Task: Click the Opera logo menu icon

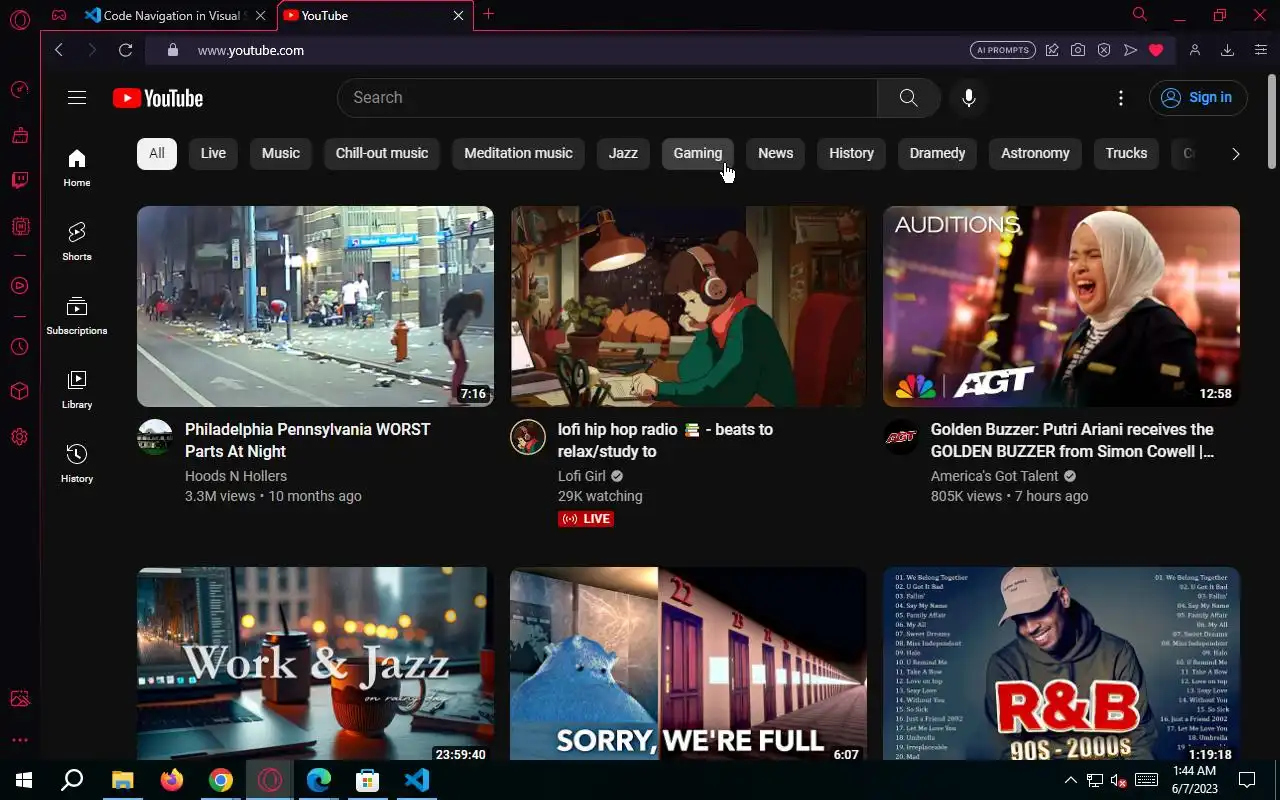Action: tap(20, 19)
